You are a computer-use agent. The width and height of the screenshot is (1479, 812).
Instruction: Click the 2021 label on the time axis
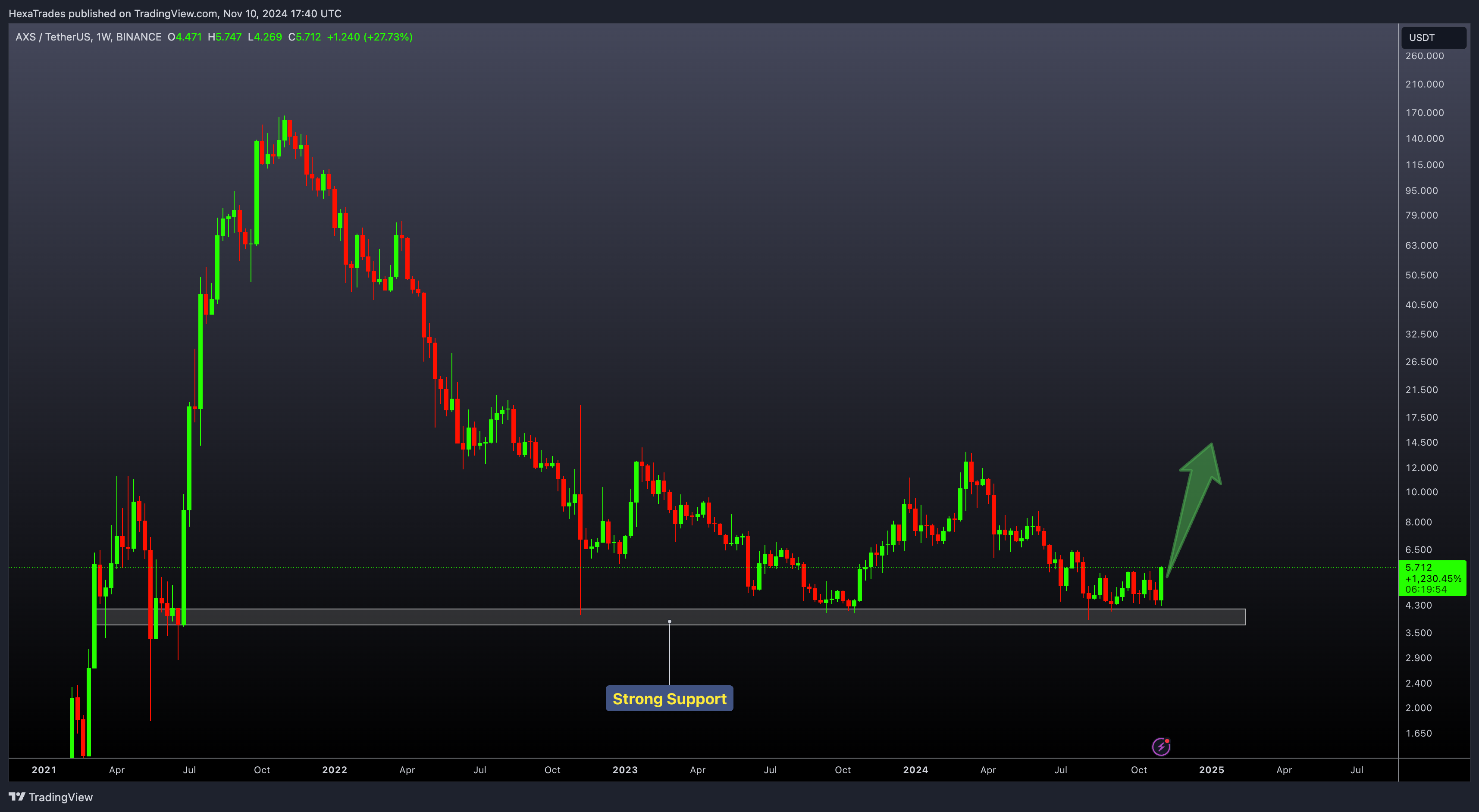tap(44, 770)
